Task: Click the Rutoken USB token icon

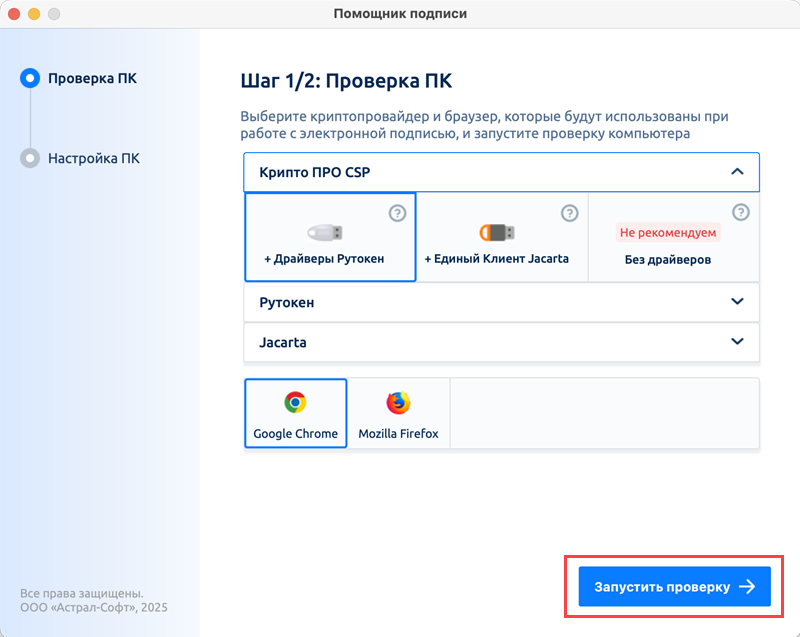Action: tap(324, 232)
